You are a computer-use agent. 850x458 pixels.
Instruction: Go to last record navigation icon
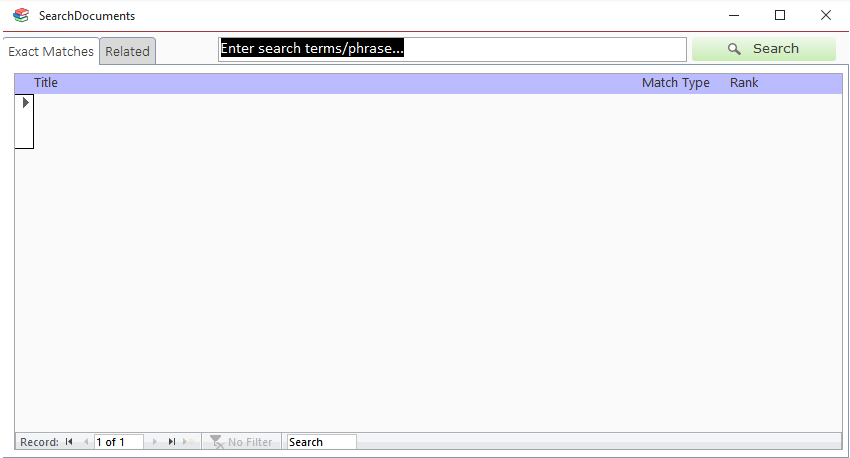171,442
